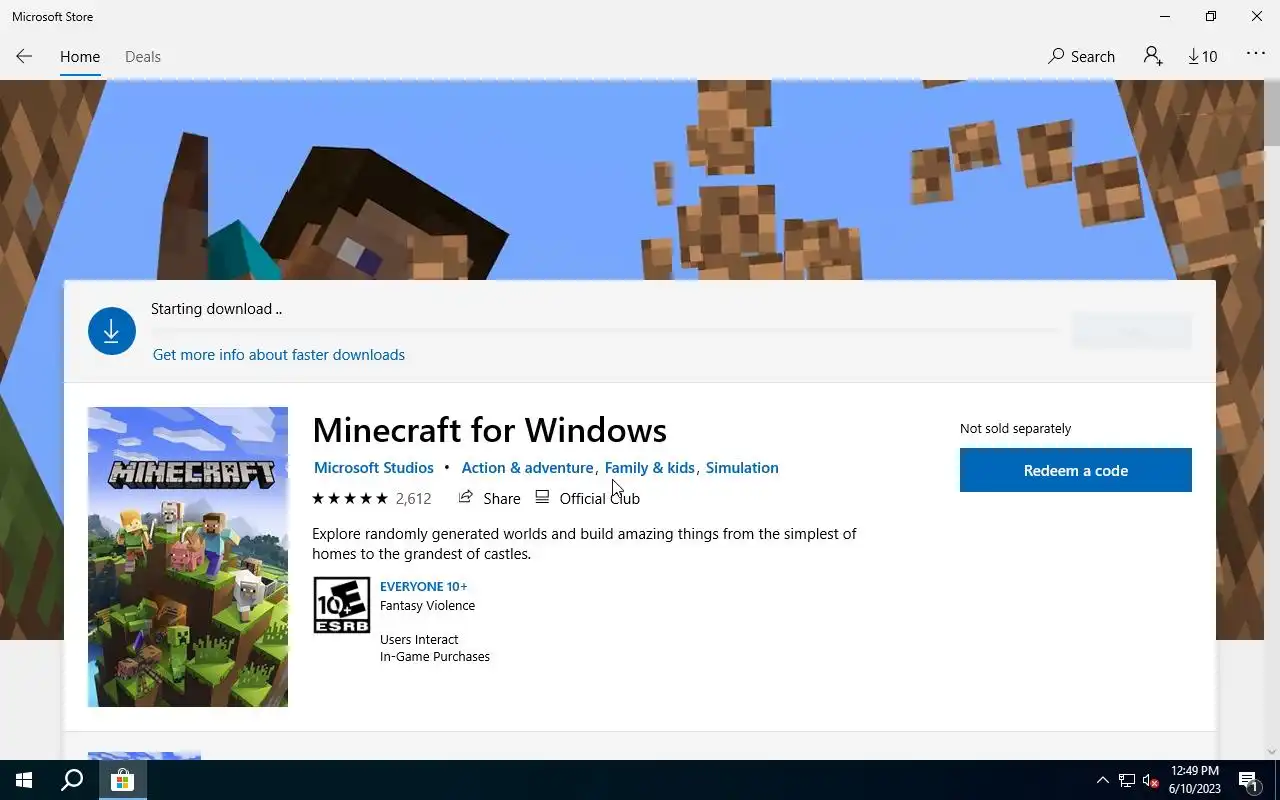Open Family & kids category
Image resolution: width=1280 pixels, height=800 pixels.
pyautogui.click(x=650, y=468)
